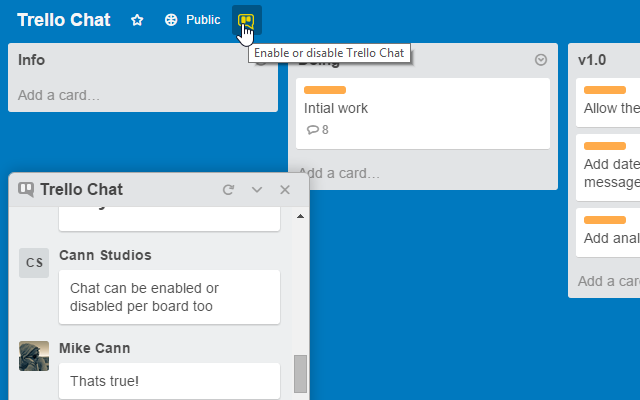The height and width of the screenshot is (400, 640).
Task: Star the Trello Chat board
Action: pyautogui.click(x=138, y=20)
